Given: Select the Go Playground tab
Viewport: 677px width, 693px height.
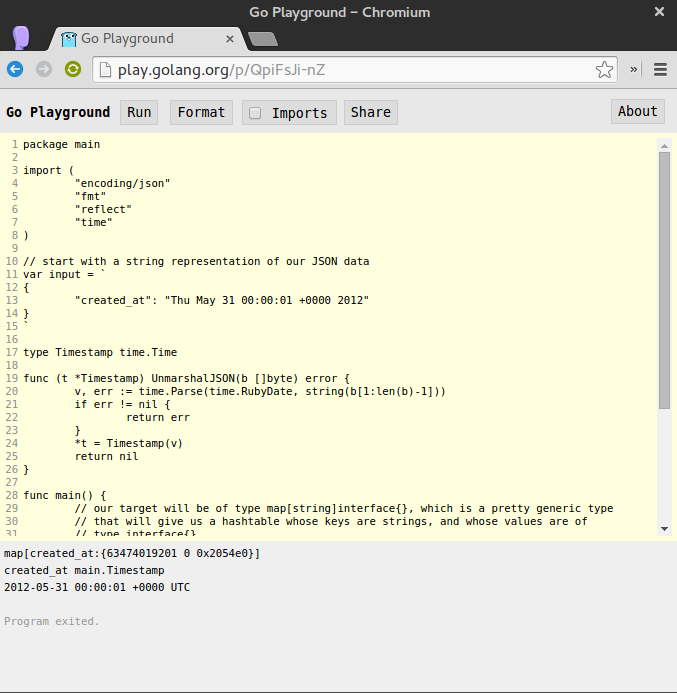Looking at the screenshot, I should pos(148,39).
